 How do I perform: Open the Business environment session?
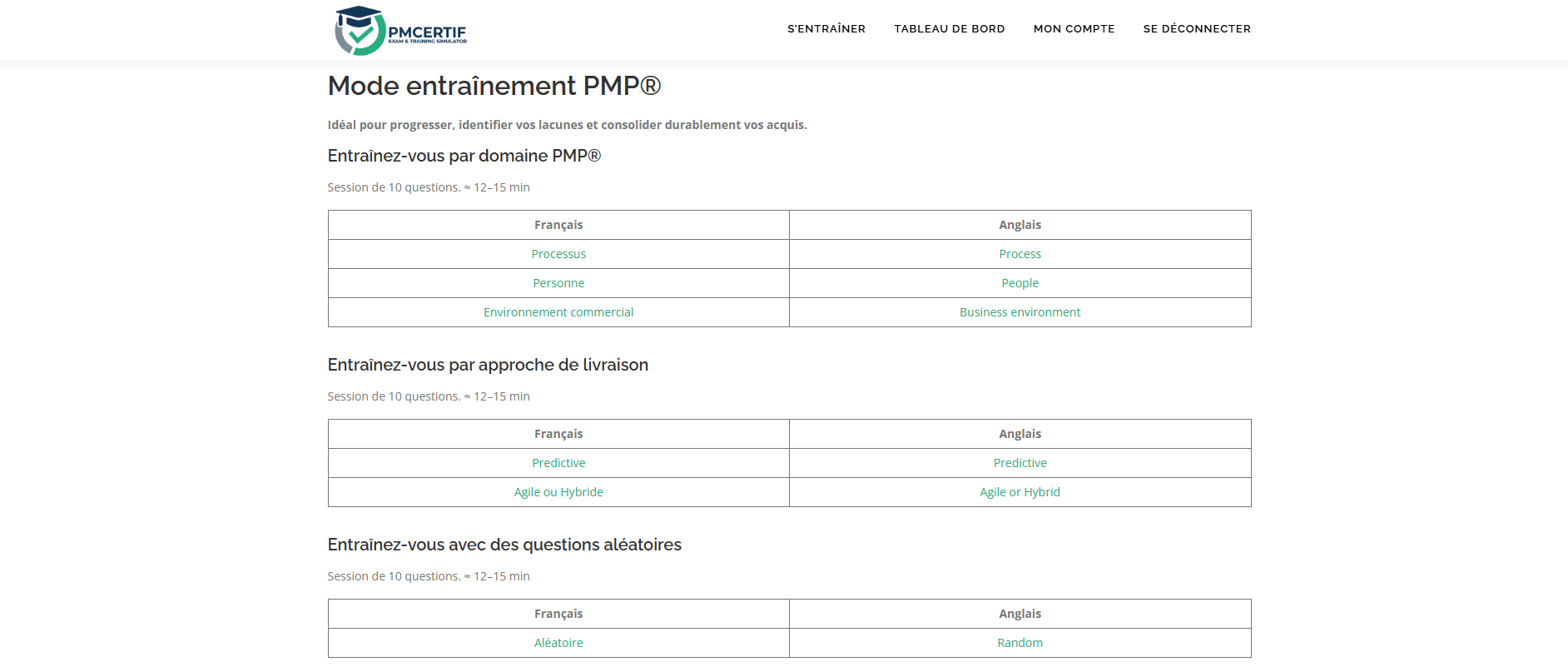pyautogui.click(x=1020, y=312)
